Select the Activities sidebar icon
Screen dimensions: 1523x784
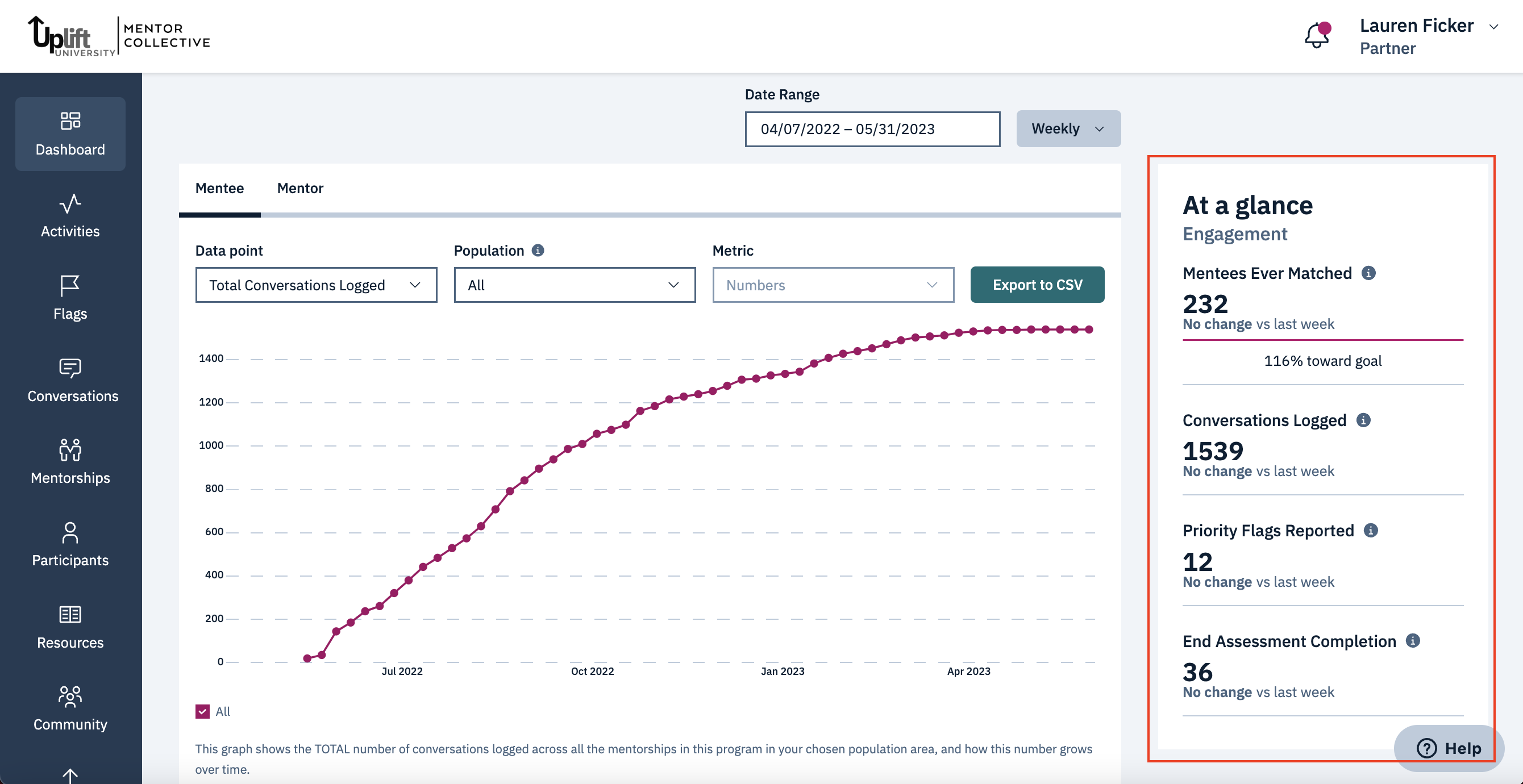(x=70, y=215)
